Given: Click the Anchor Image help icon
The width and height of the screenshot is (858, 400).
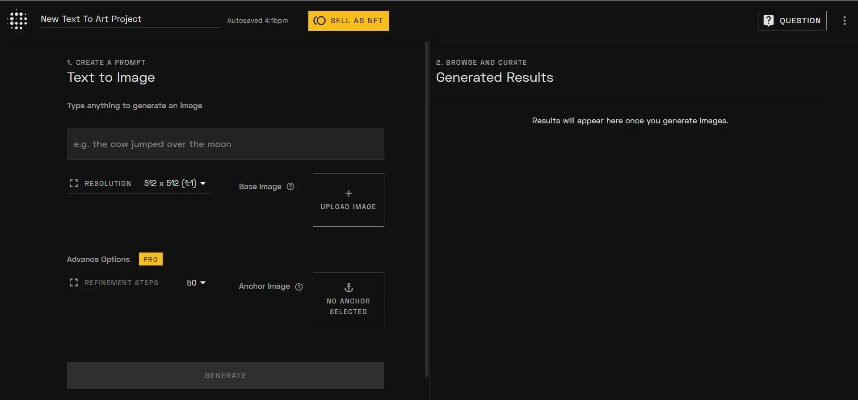Looking at the screenshot, I should 299,287.
